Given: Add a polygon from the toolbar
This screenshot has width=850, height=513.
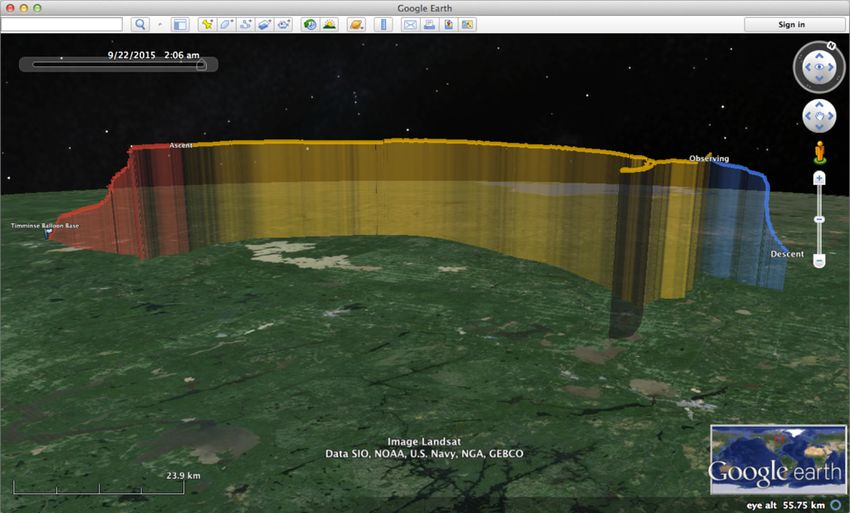Looking at the screenshot, I should pos(226,24).
